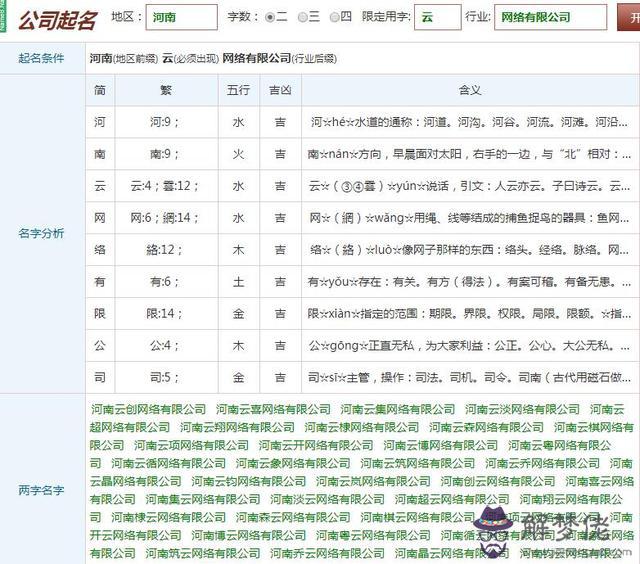
Task: Open the 河南森云网络有限公司 link
Action: [293, 517]
